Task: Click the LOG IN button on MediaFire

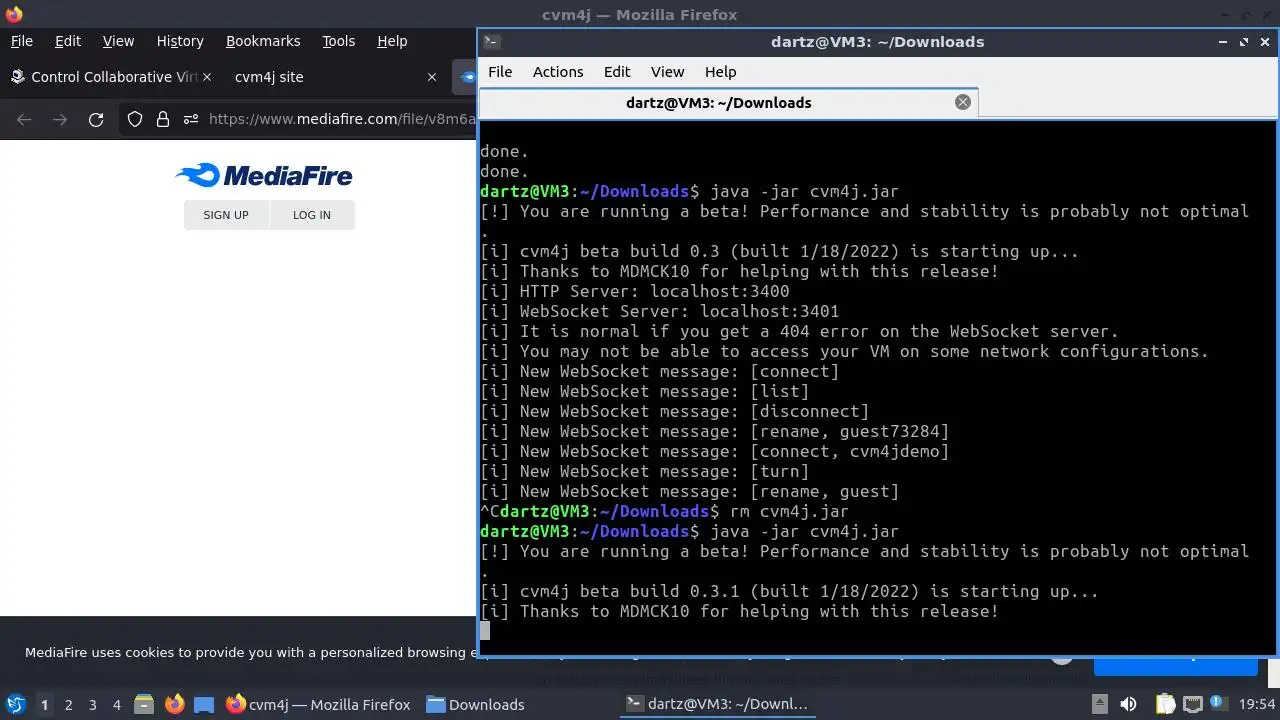Action: pyautogui.click(x=312, y=215)
